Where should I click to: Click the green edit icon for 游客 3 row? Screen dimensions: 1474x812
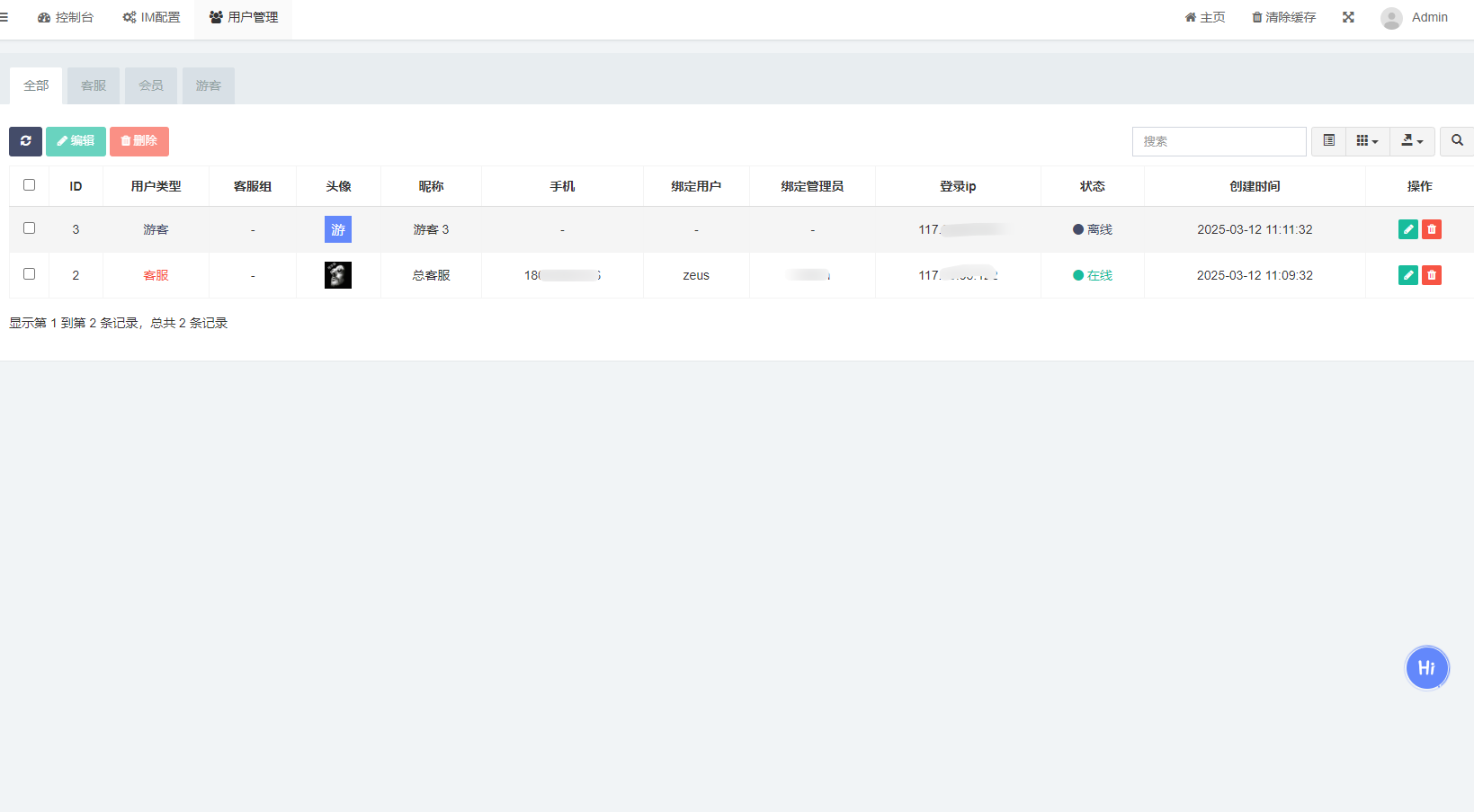(x=1407, y=229)
